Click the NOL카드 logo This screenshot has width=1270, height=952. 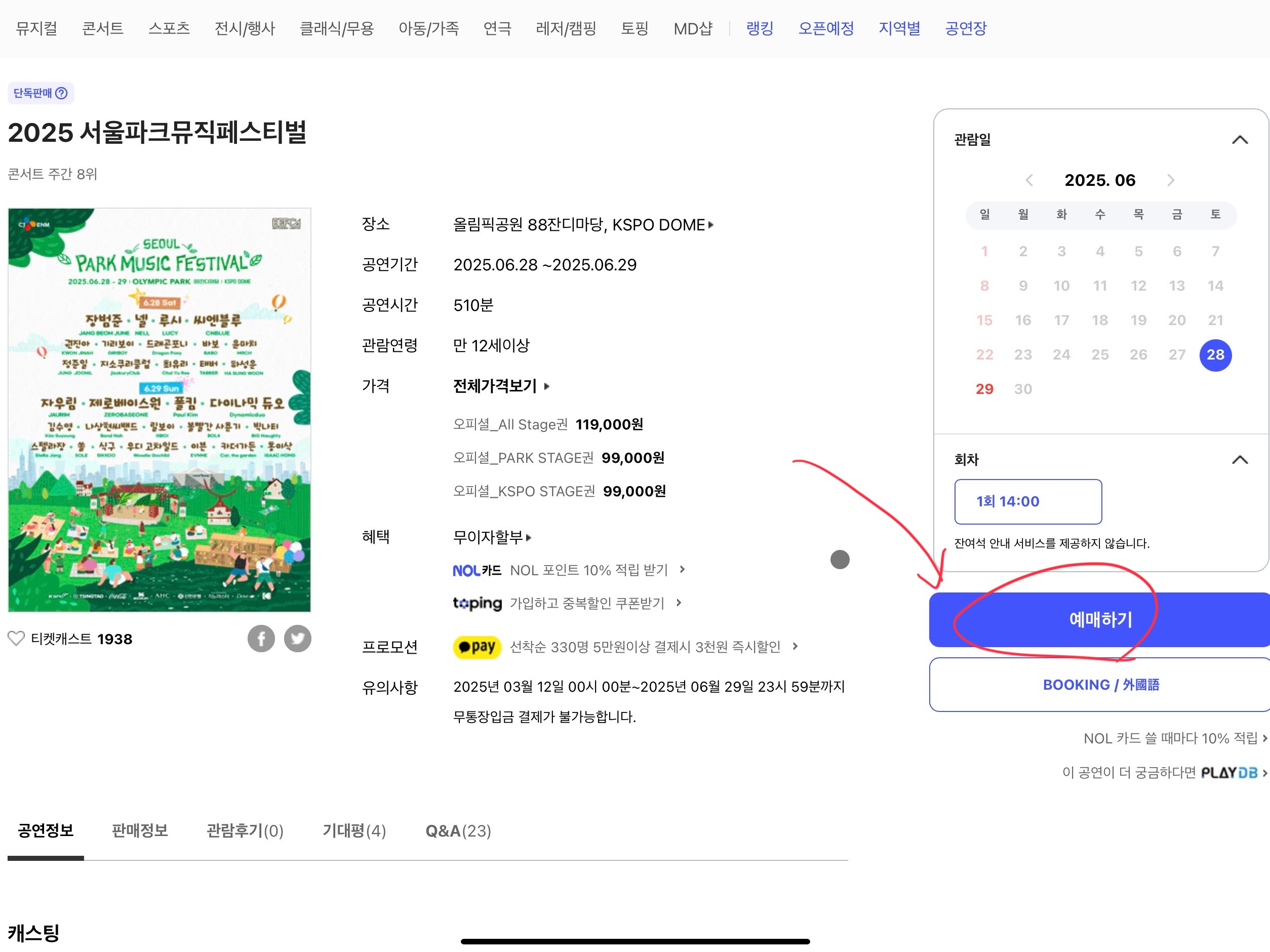coord(477,570)
